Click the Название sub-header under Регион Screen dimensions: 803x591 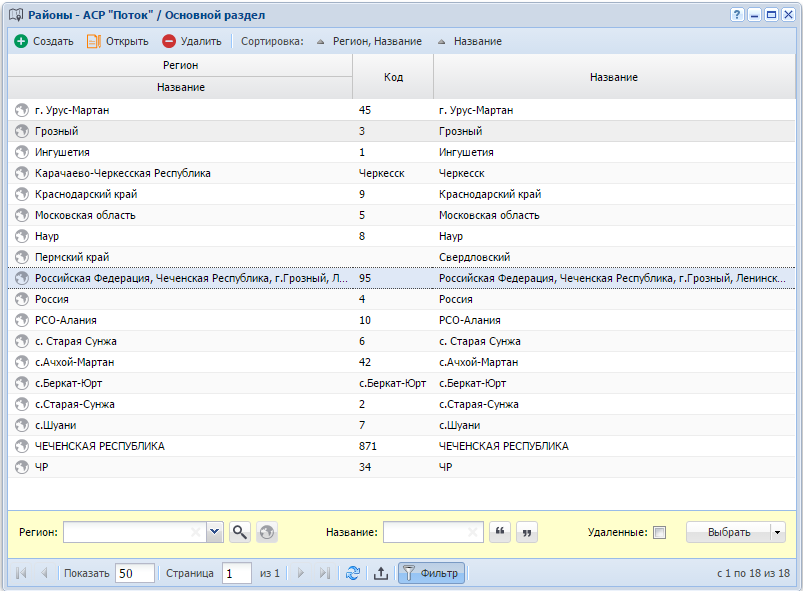click(x=180, y=88)
